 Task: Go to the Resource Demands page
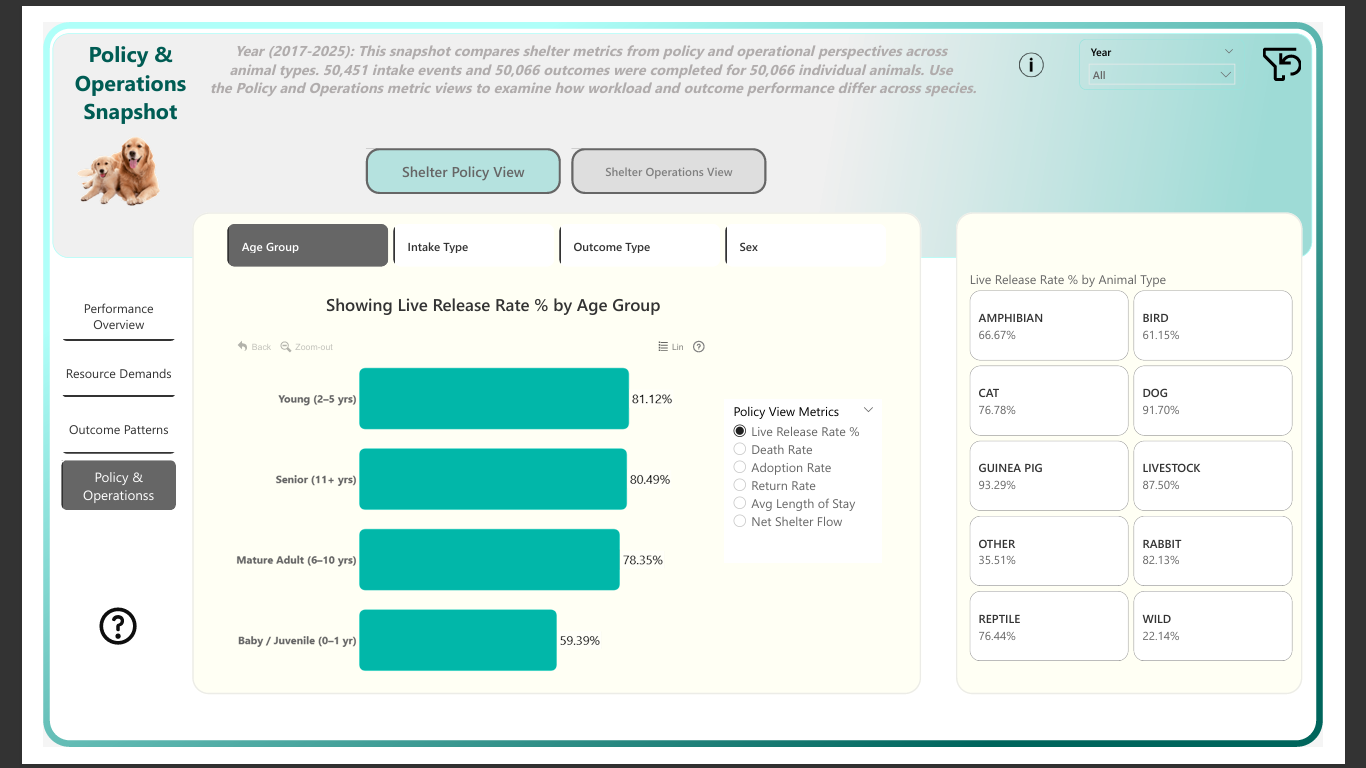118,374
